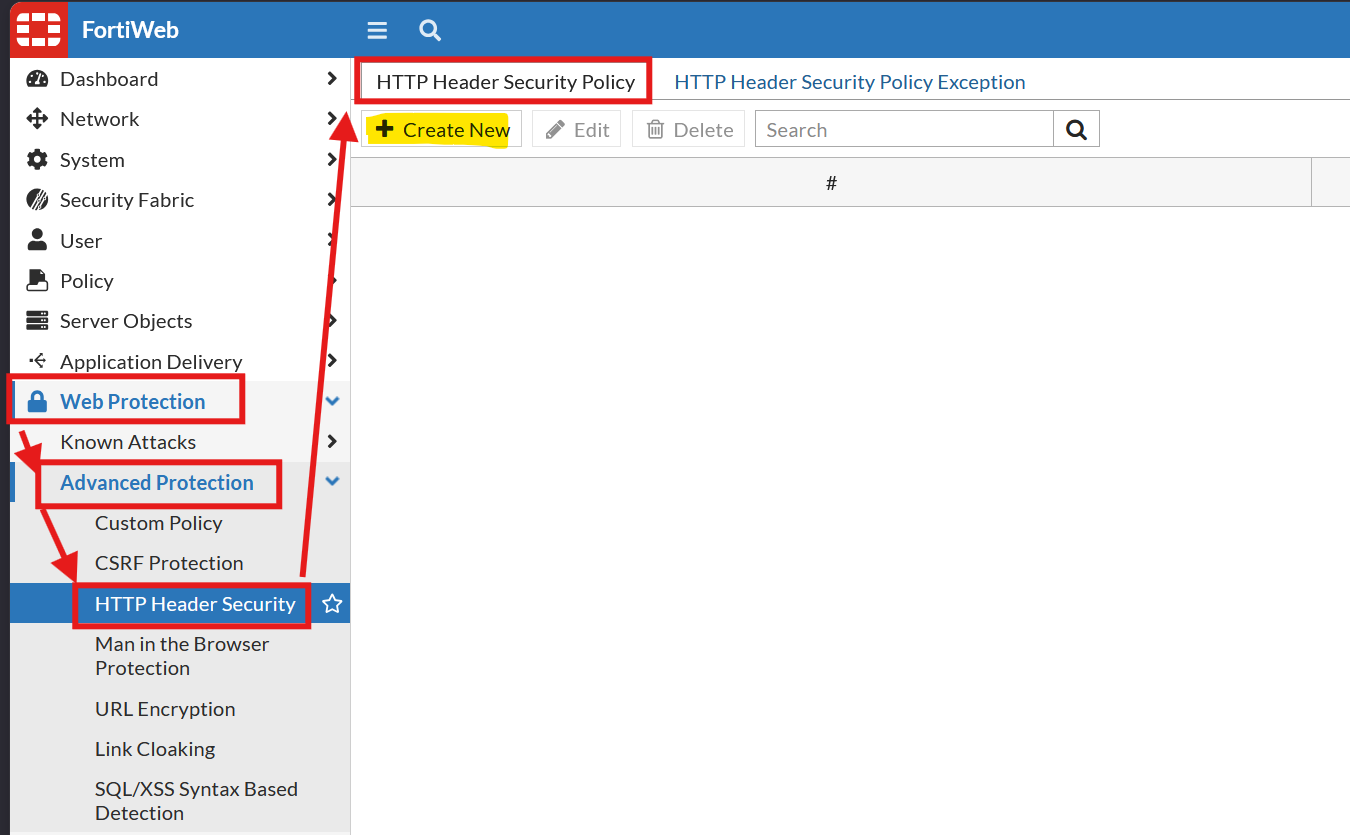
Task: Open the User menu label
Action: click(x=81, y=241)
